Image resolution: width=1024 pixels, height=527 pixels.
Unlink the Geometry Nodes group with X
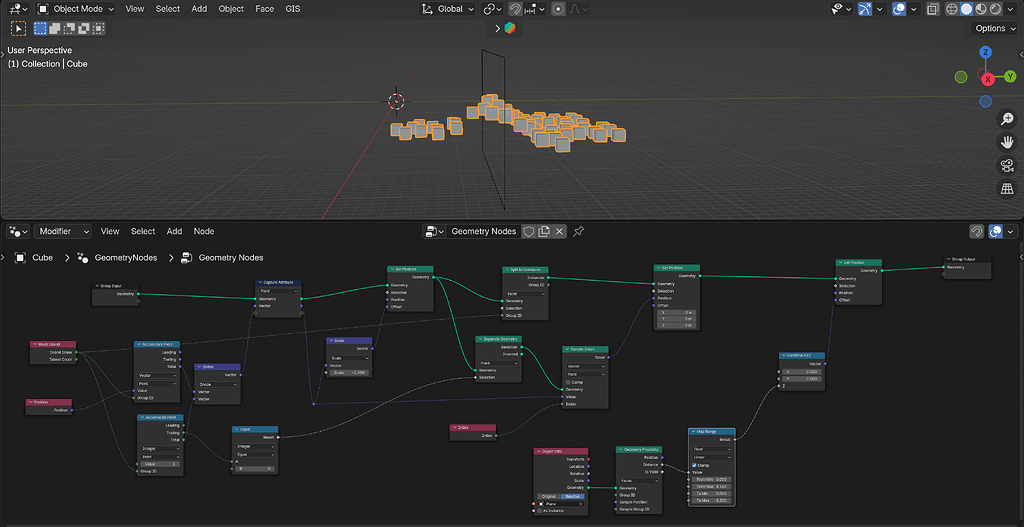[x=559, y=231]
